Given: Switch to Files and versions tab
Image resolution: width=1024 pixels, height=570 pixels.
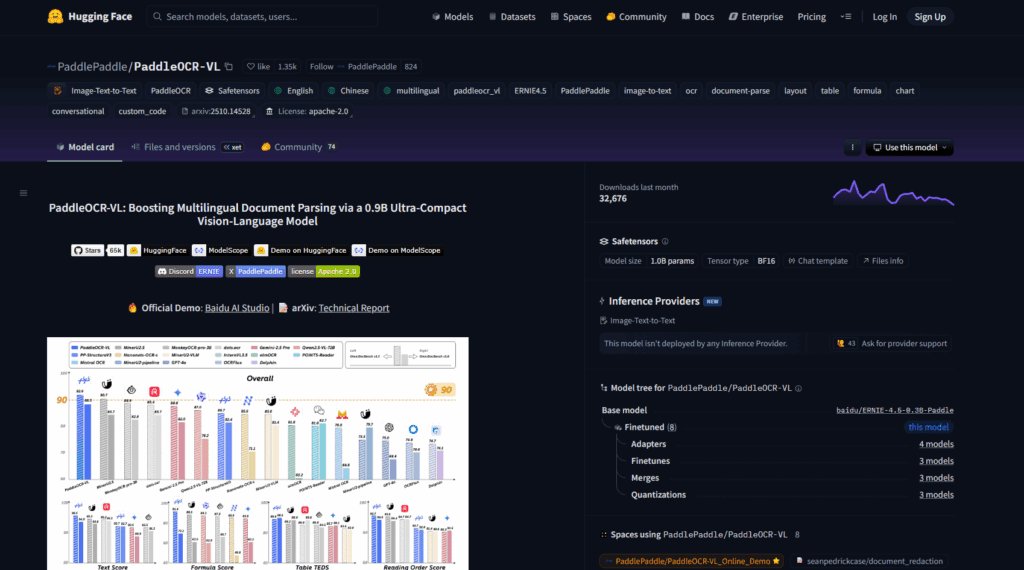Looking at the screenshot, I should (x=187, y=148).
